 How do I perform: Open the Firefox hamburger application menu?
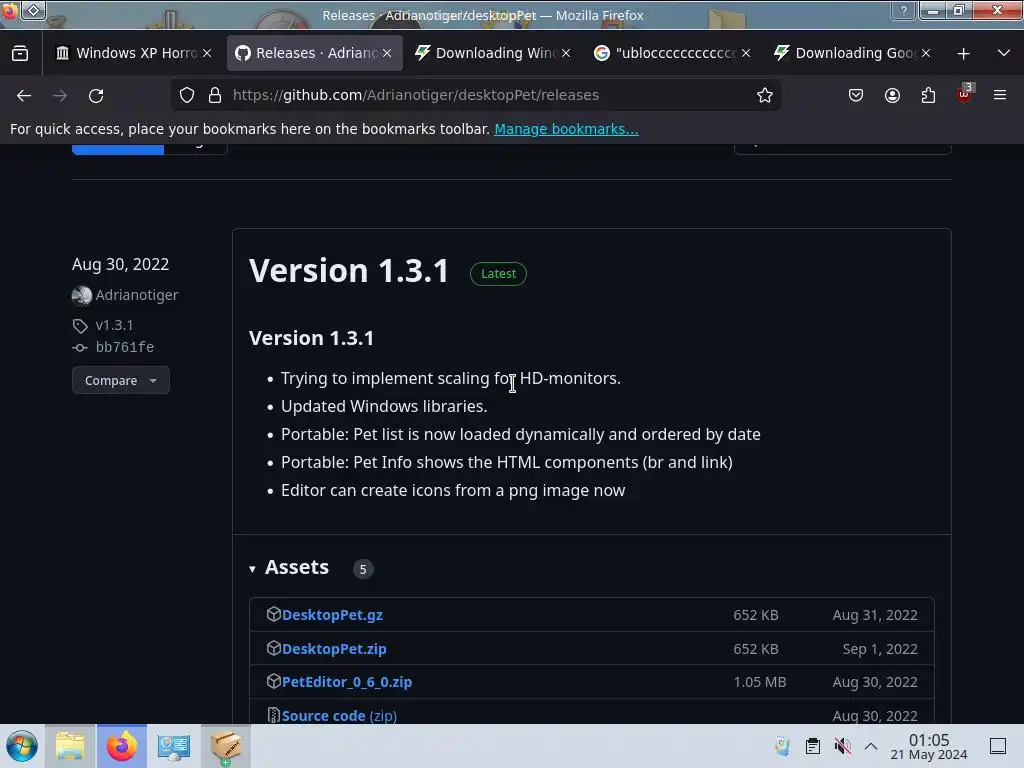tap(1000, 95)
